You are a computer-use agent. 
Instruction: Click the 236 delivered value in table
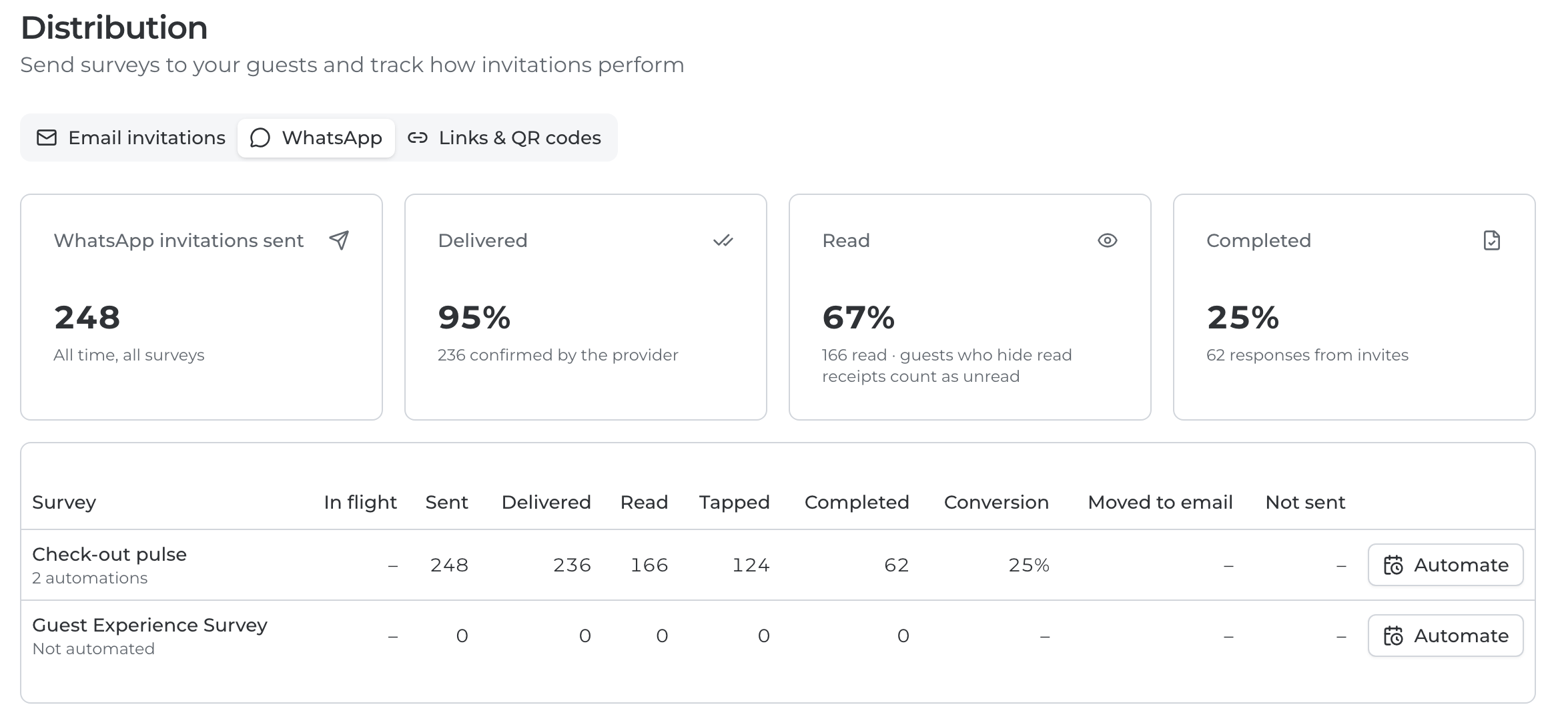(x=572, y=565)
